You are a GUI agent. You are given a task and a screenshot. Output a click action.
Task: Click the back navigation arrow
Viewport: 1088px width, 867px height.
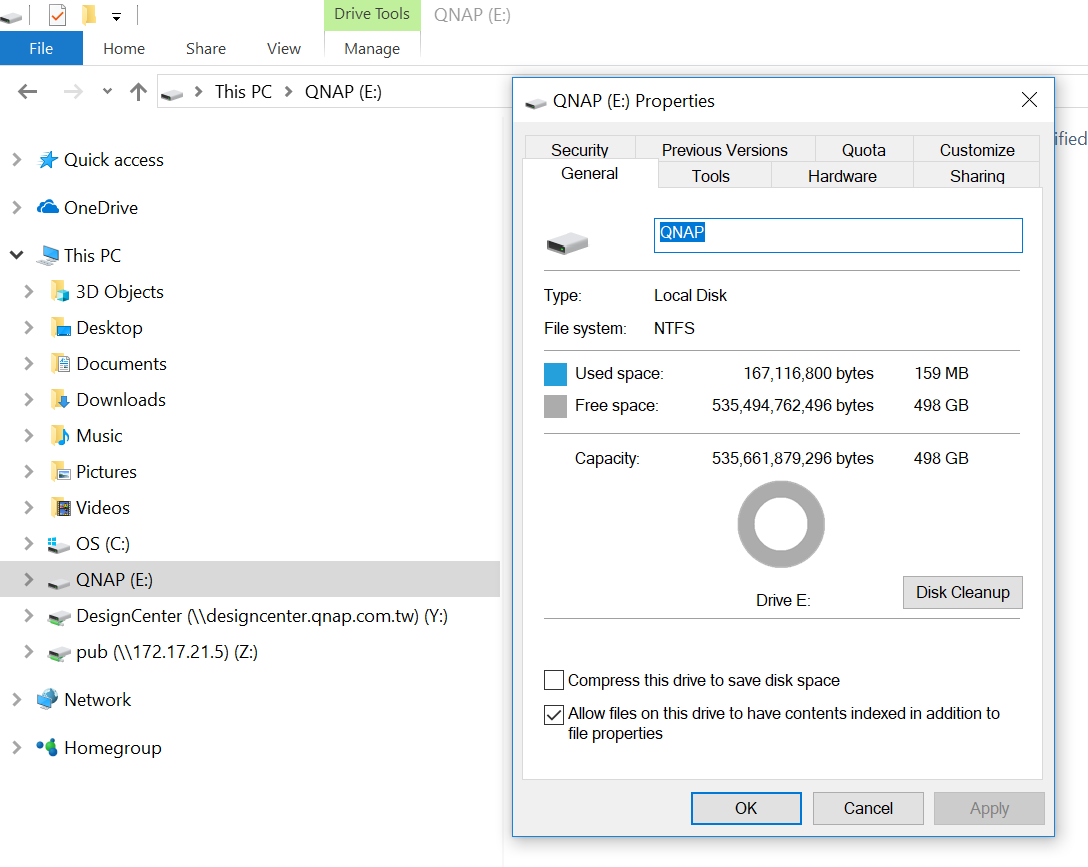coord(28,92)
